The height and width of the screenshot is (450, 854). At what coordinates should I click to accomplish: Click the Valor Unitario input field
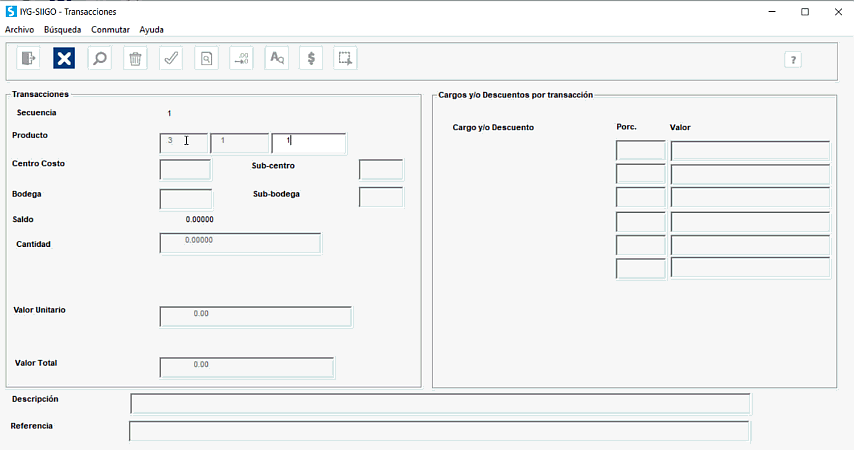click(x=256, y=317)
